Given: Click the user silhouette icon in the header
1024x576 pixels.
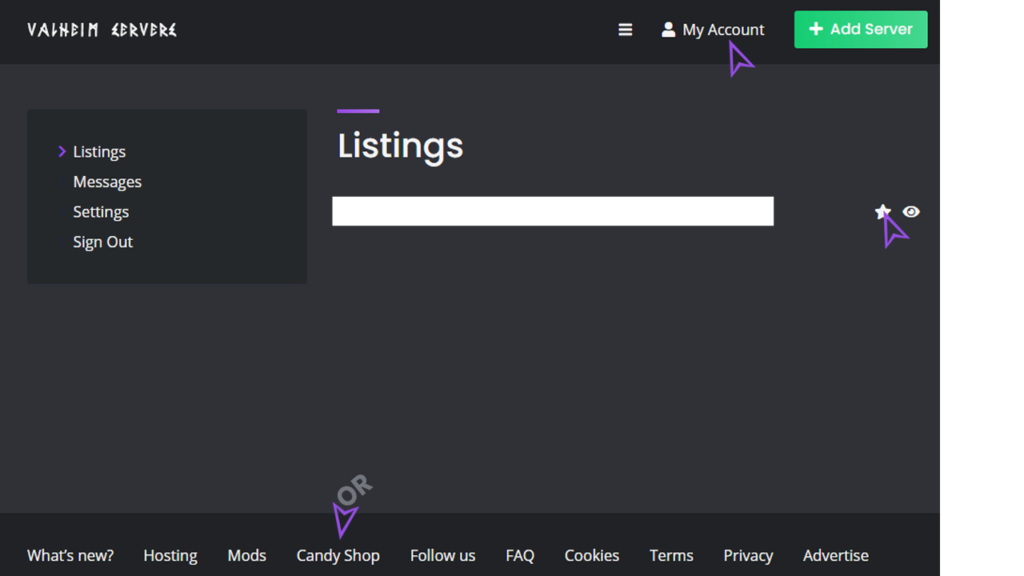Looking at the screenshot, I should [668, 29].
